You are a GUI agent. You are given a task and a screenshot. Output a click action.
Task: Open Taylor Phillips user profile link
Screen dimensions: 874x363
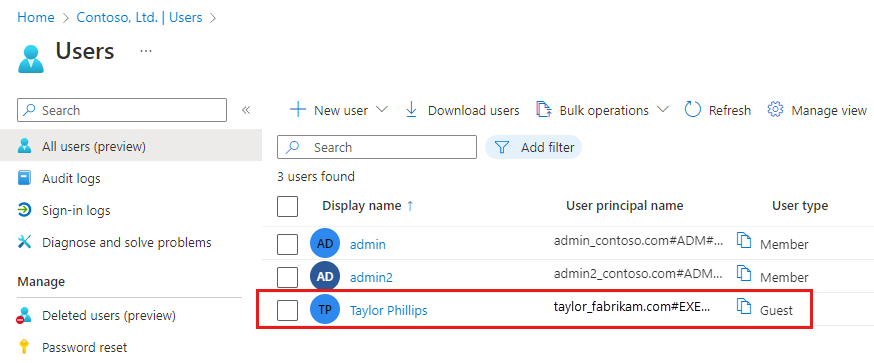click(x=389, y=311)
